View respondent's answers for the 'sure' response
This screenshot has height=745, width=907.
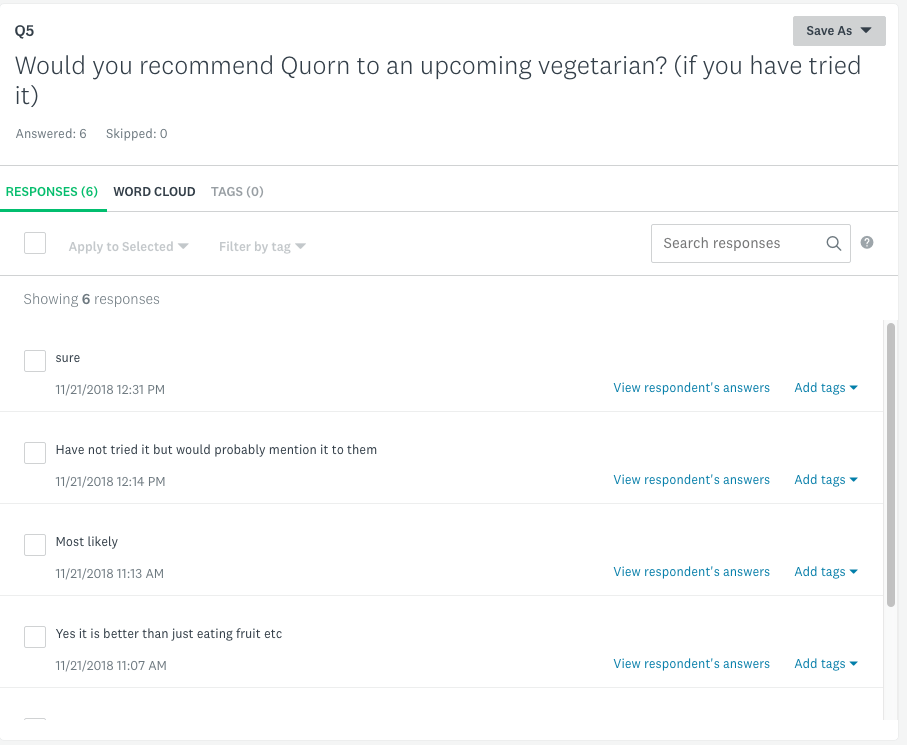pyautogui.click(x=691, y=387)
